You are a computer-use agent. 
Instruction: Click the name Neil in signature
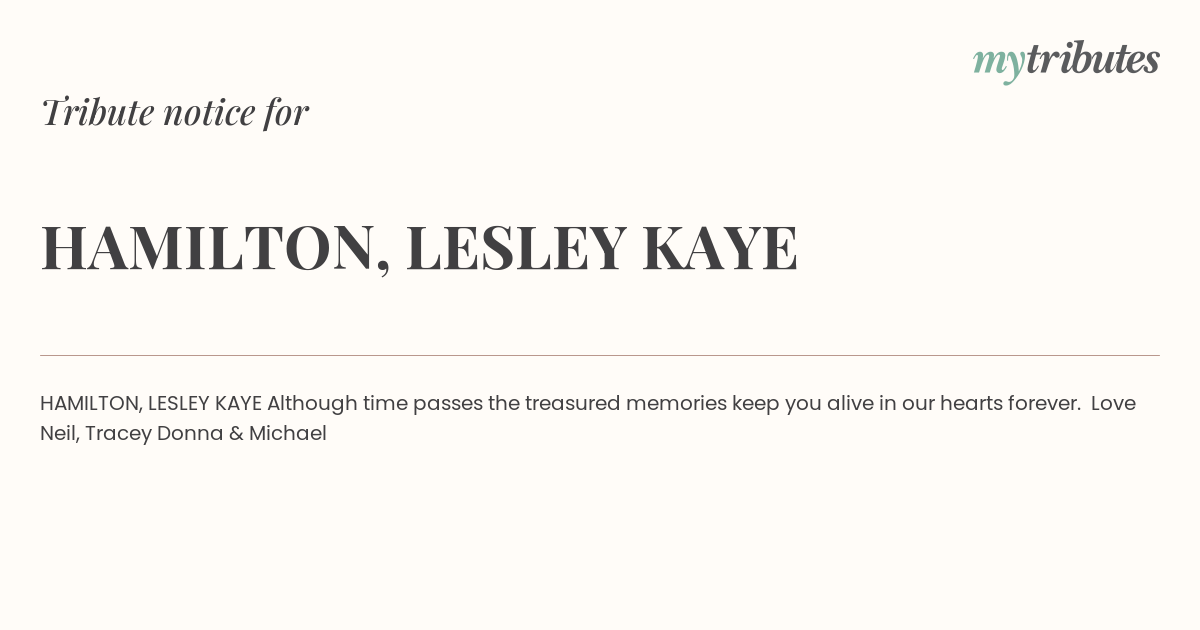[x=58, y=434]
